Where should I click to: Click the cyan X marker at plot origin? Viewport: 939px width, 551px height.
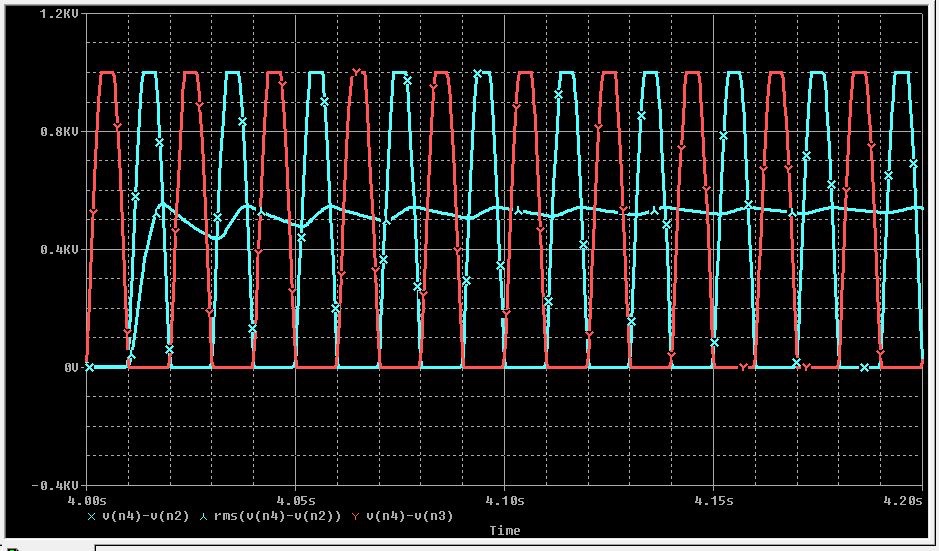pos(90,368)
